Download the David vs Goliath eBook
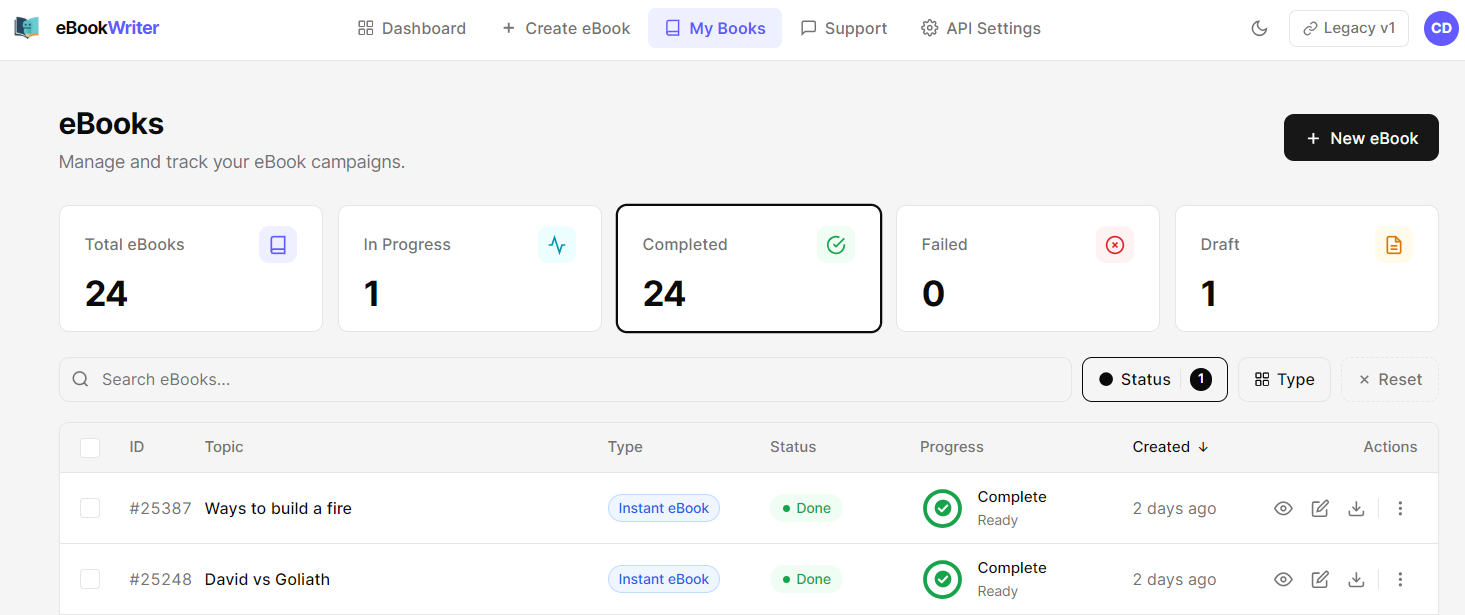This screenshot has height=615, width=1465. (1356, 579)
